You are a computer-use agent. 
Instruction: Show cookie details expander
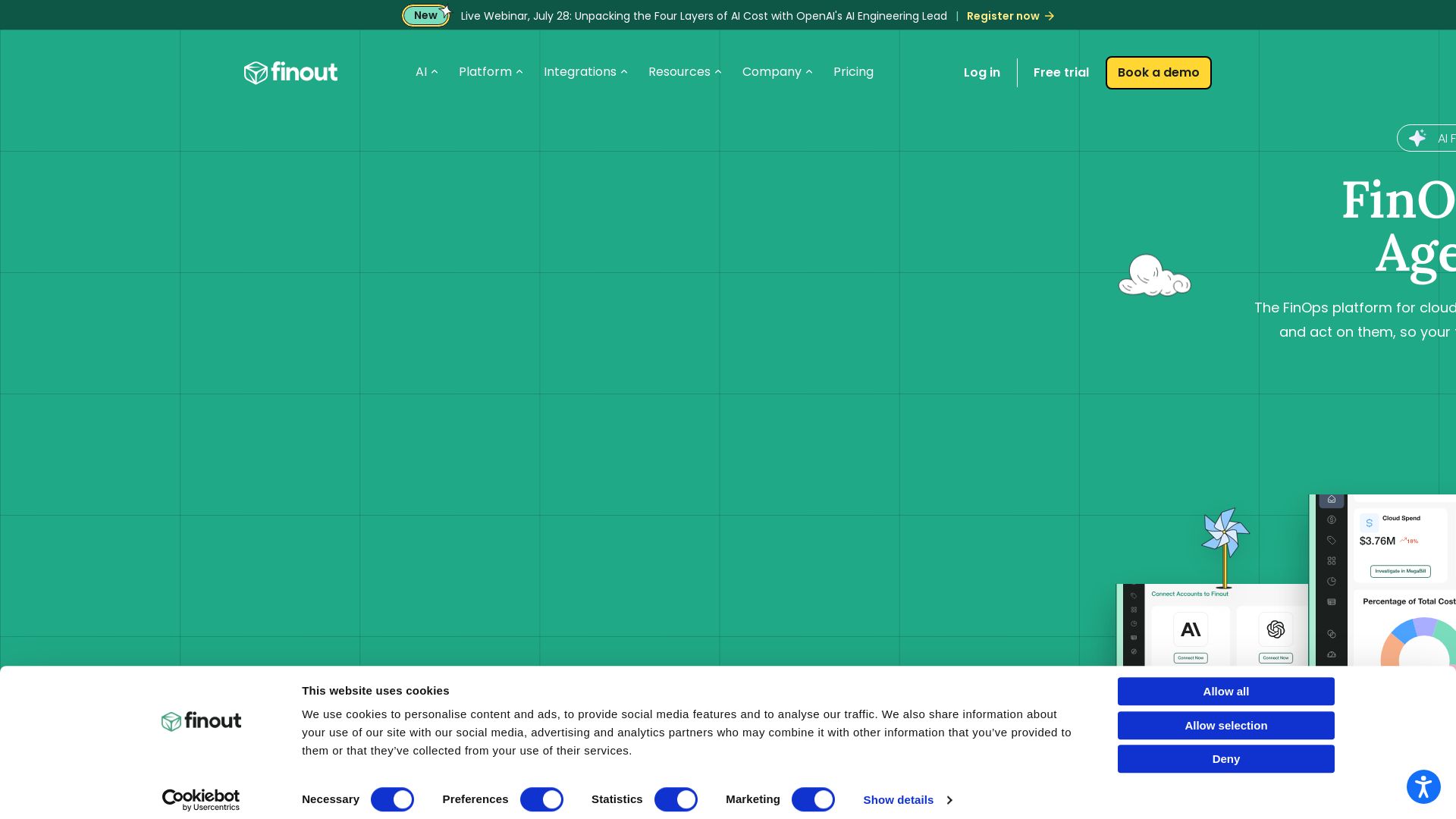click(x=908, y=800)
